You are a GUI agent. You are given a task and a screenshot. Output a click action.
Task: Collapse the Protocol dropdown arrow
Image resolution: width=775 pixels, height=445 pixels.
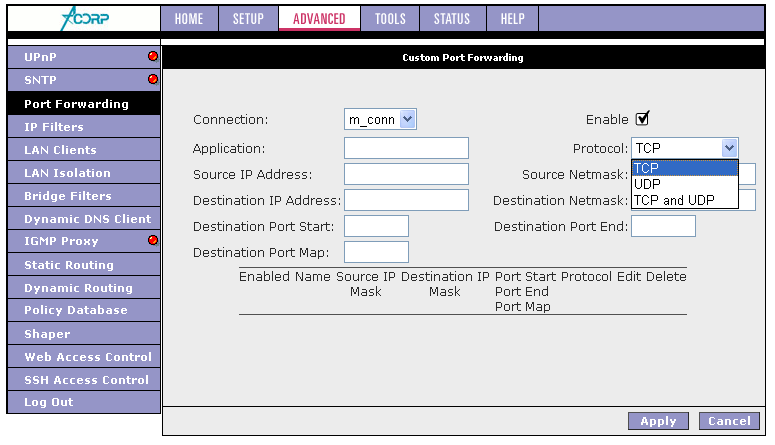coord(729,148)
